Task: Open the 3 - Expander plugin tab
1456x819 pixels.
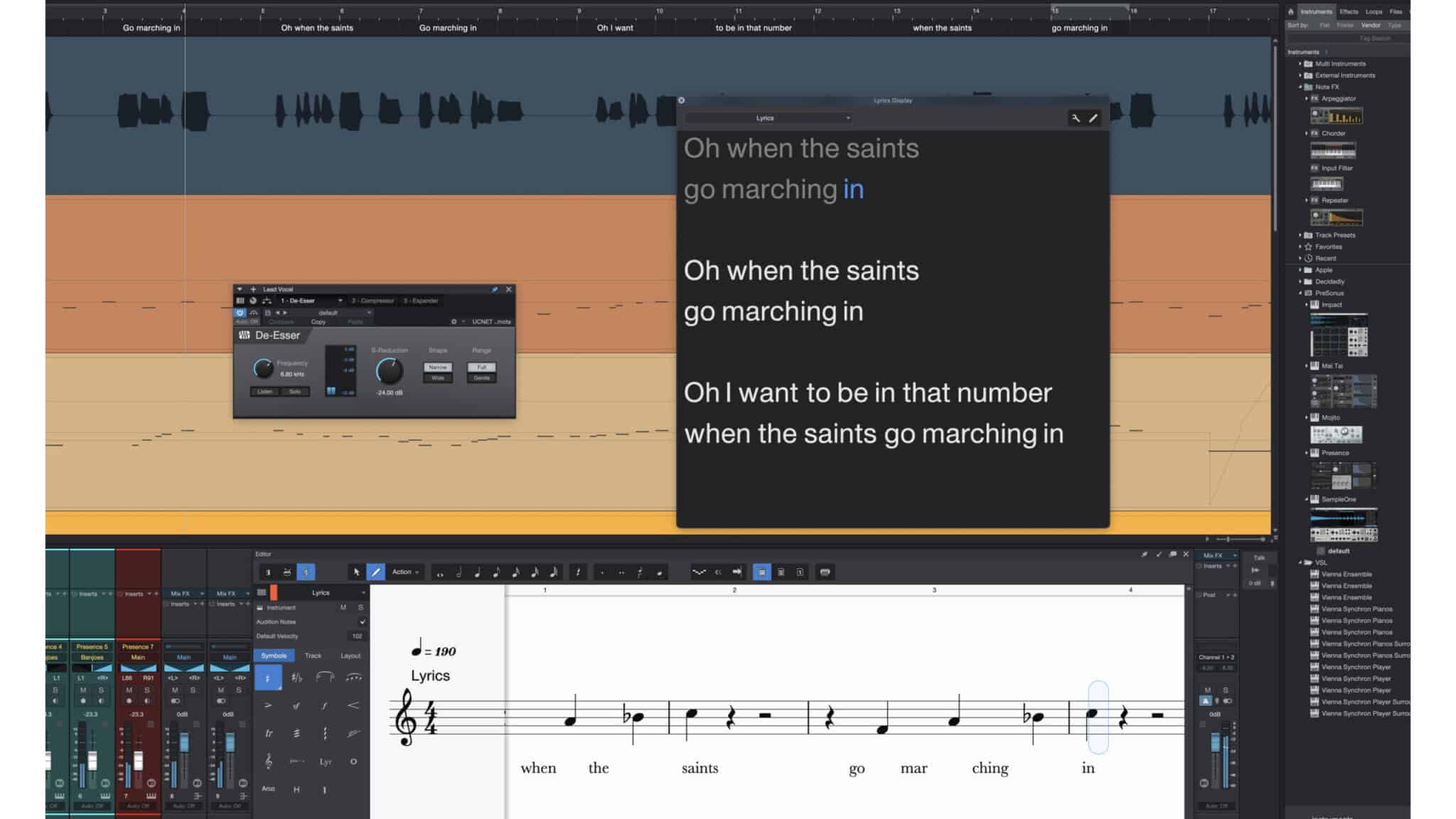Action: point(420,301)
